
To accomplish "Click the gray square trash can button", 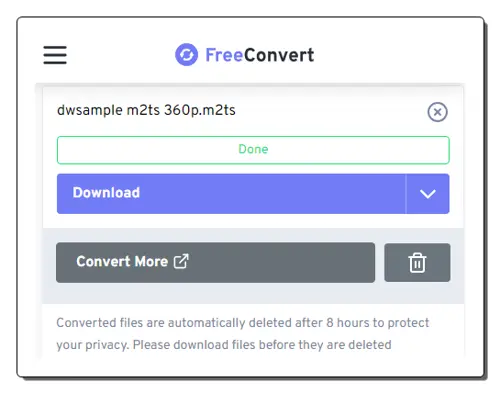I will 417,263.
